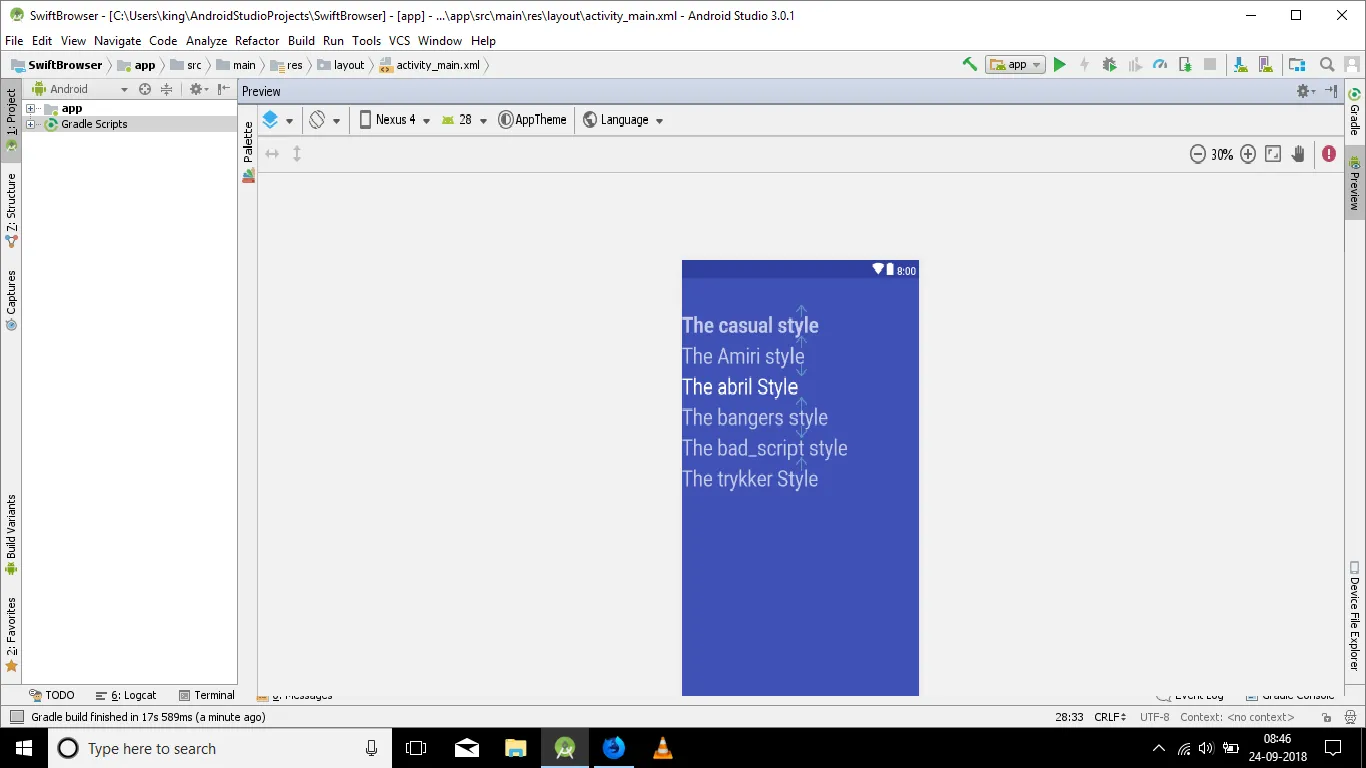Click the Make Project hammer icon
The width and height of the screenshot is (1366, 768).
point(969,64)
